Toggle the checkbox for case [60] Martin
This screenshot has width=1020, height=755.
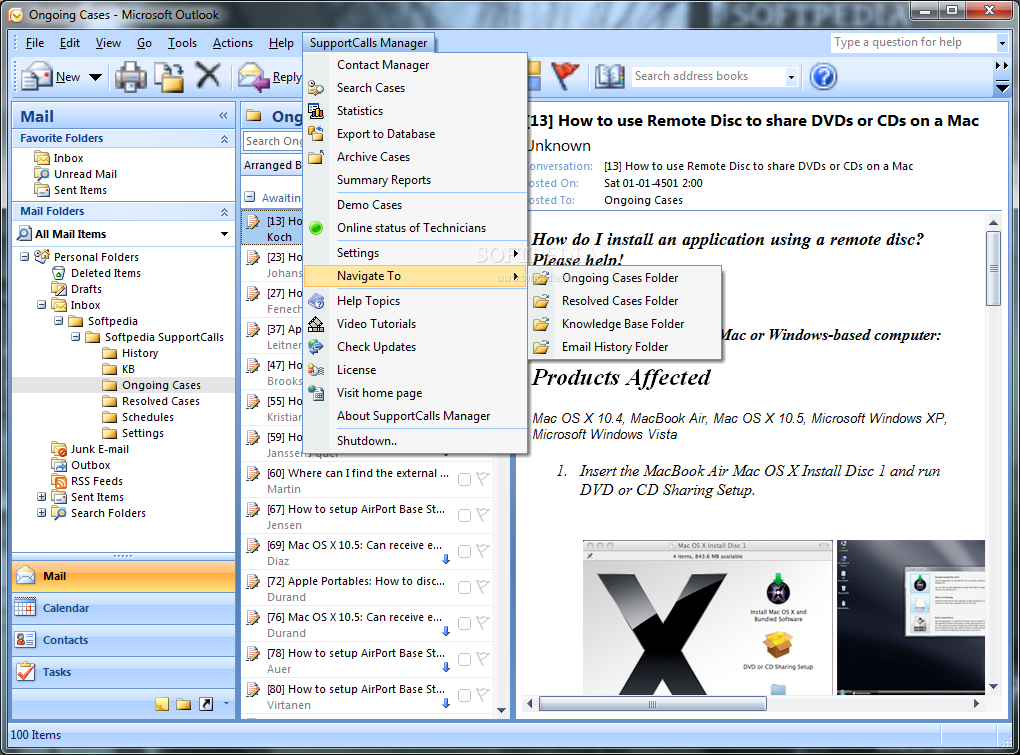pyautogui.click(x=464, y=480)
